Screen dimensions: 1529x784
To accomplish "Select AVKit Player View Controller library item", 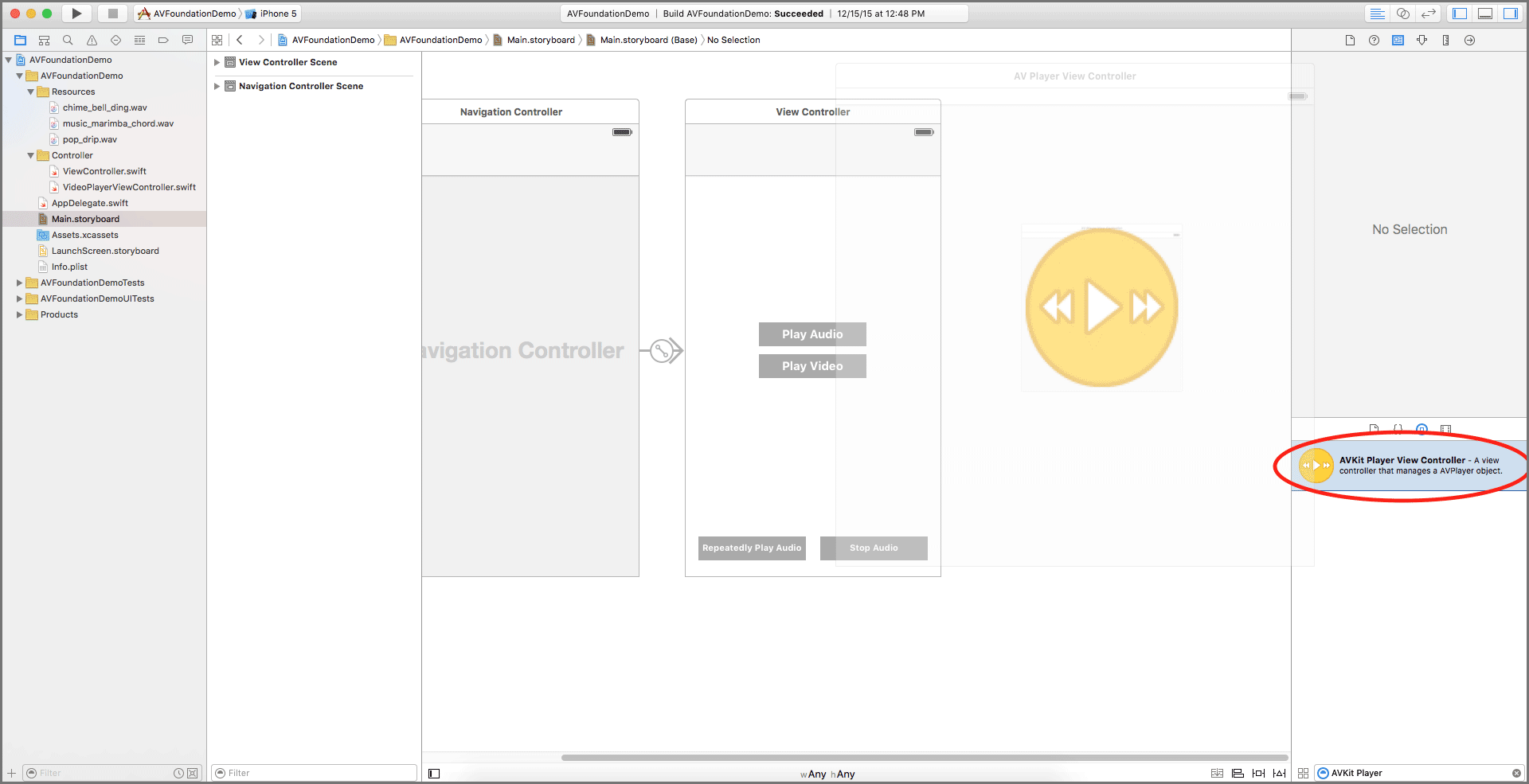I will [x=1409, y=466].
